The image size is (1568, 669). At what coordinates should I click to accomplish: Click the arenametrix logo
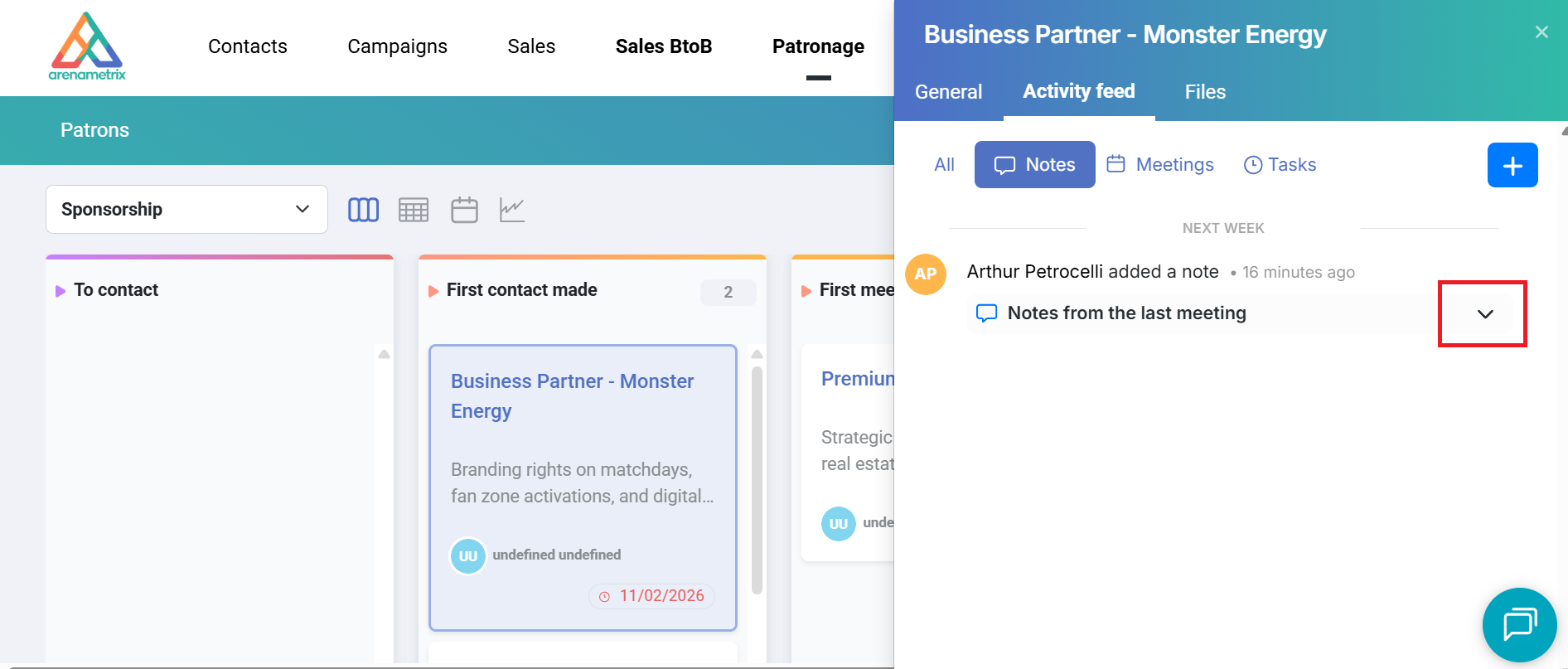[x=87, y=47]
